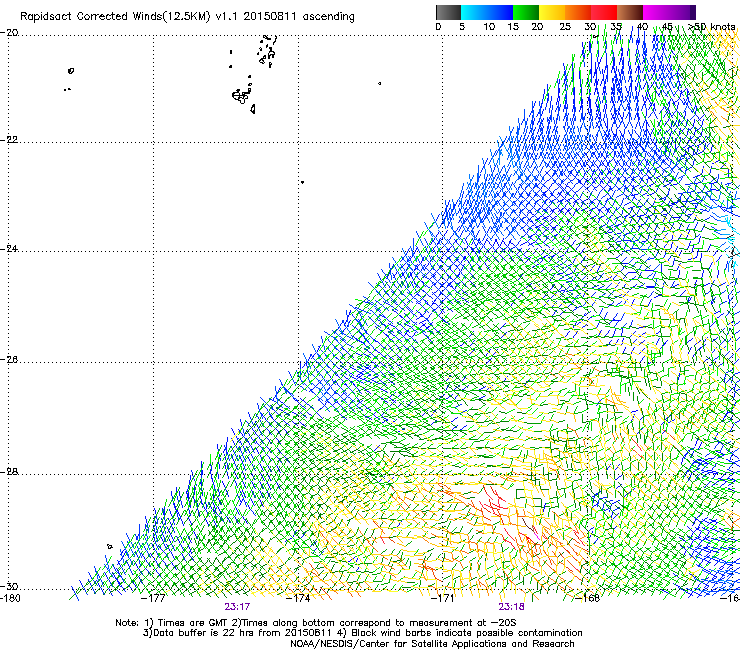The height and width of the screenshot is (650, 740).
Task: Click the -30 latitude axis label
Action: click(9, 586)
